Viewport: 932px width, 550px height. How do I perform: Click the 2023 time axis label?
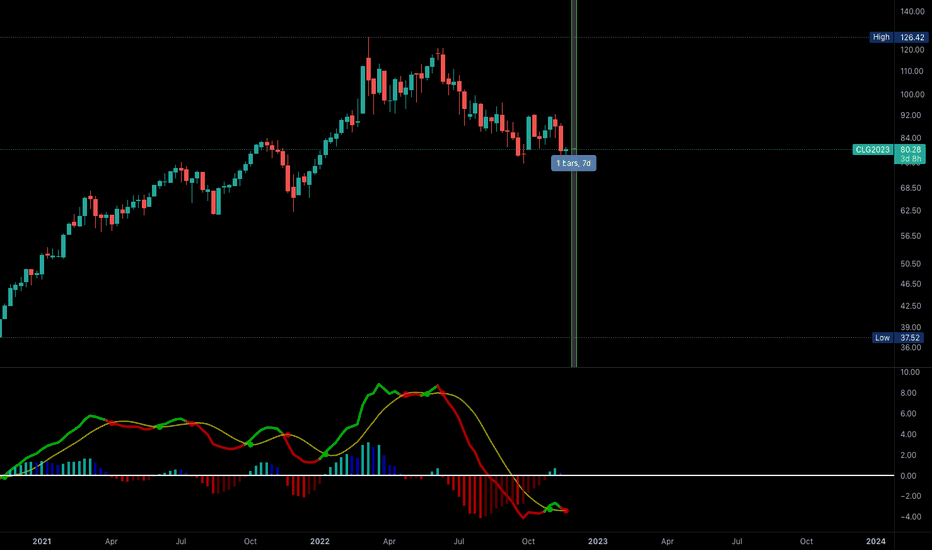tap(598, 541)
